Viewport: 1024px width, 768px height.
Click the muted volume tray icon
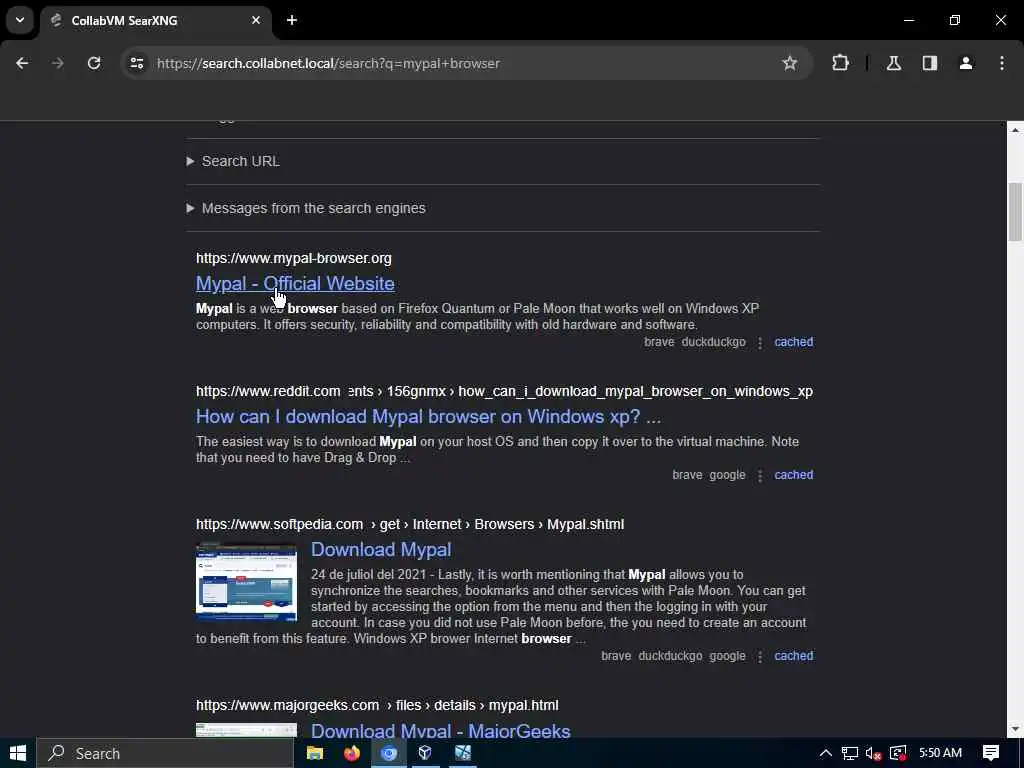(873, 753)
